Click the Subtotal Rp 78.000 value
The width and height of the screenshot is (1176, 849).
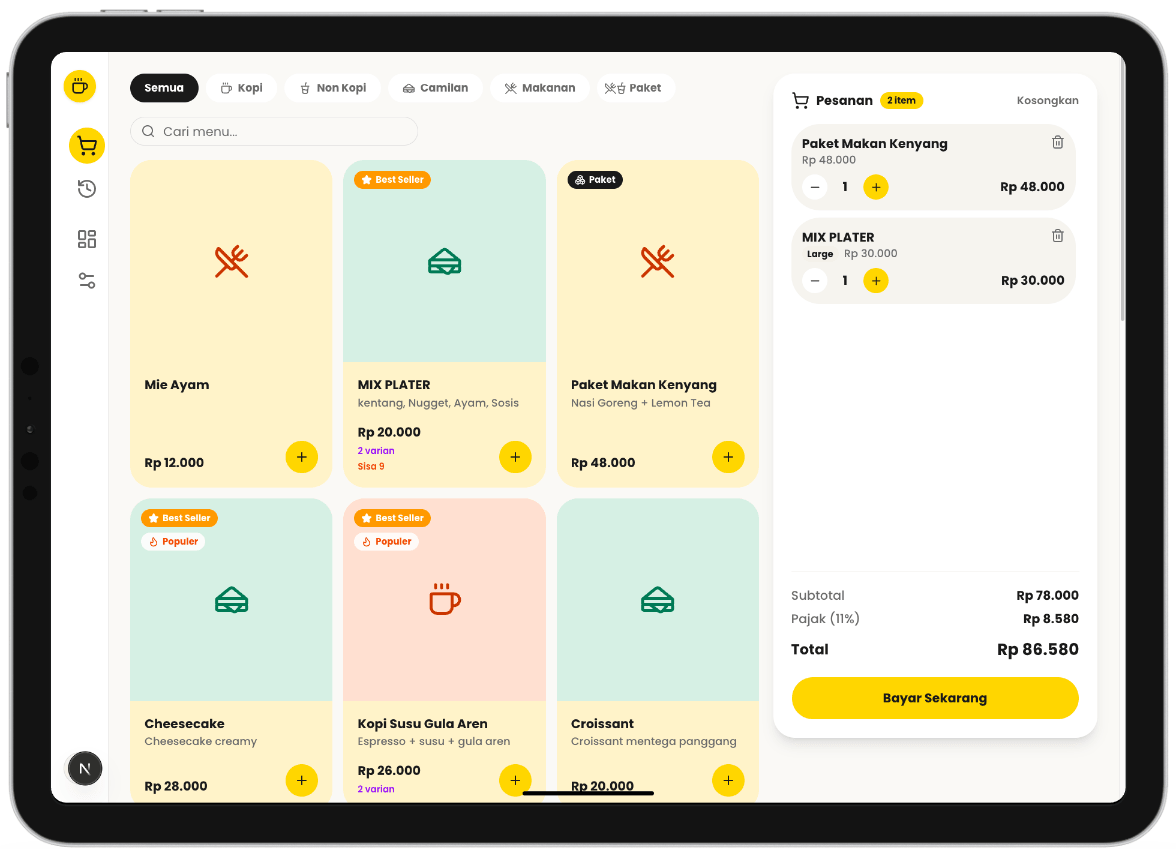click(1047, 596)
